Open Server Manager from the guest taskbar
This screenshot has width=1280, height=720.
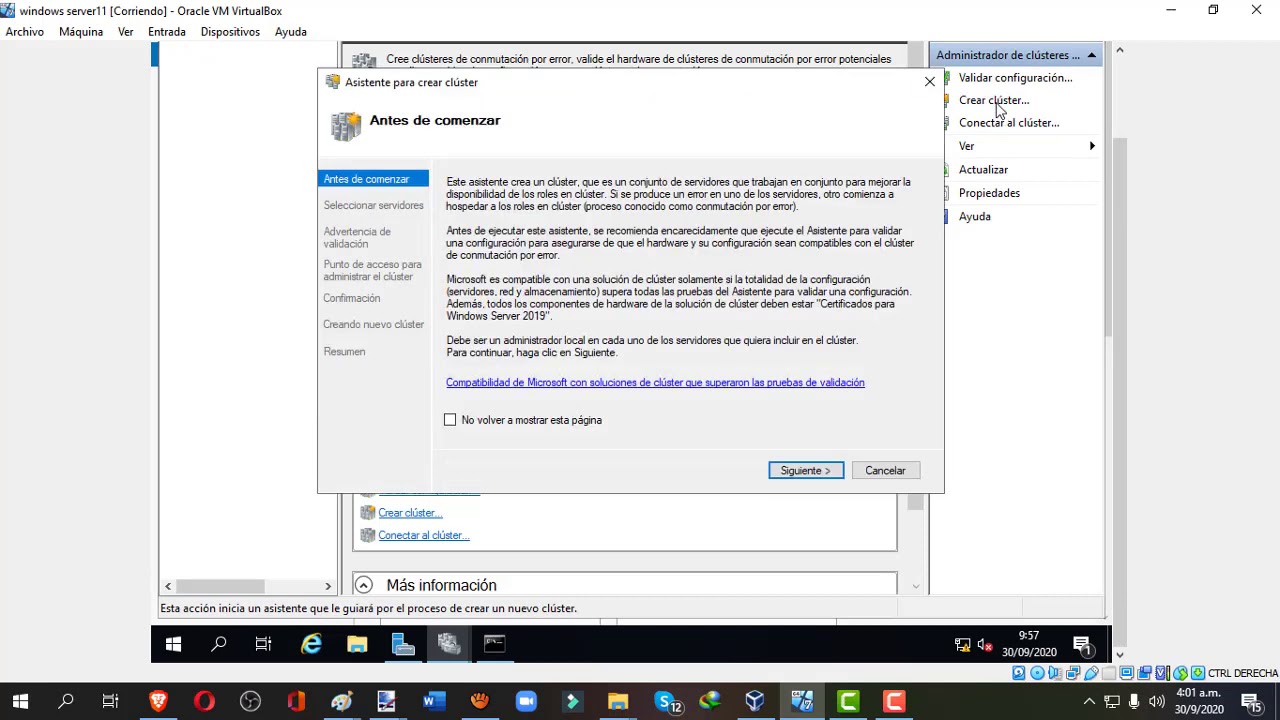tap(403, 645)
